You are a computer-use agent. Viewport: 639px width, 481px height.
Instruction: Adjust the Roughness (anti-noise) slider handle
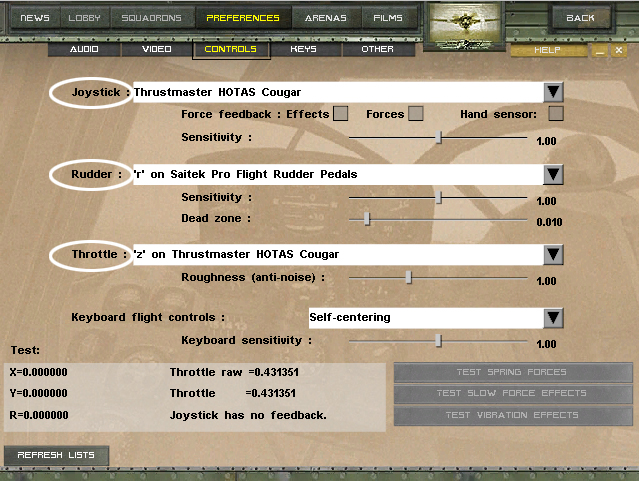point(408,278)
